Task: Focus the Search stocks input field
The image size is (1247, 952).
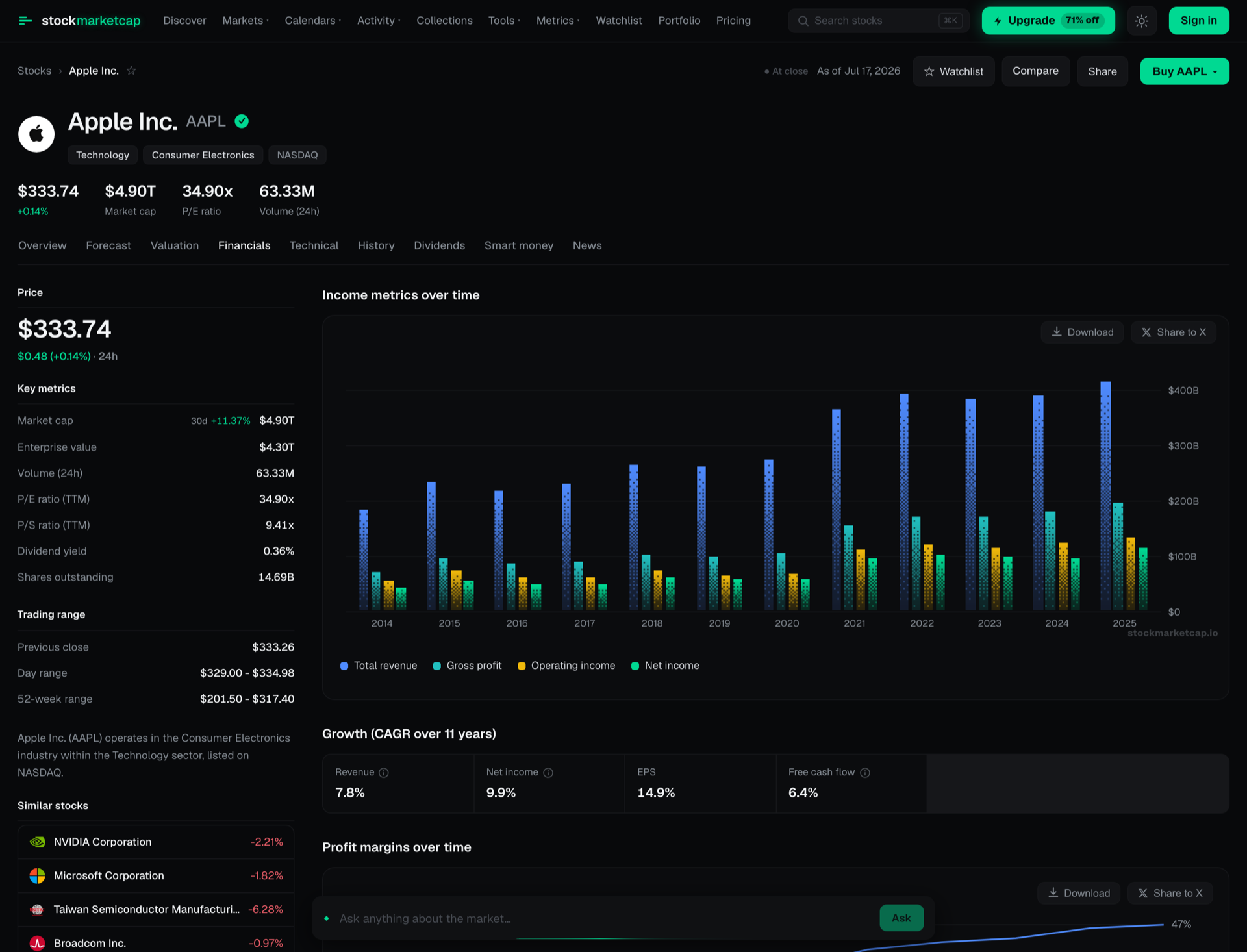Action: pos(878,21)
